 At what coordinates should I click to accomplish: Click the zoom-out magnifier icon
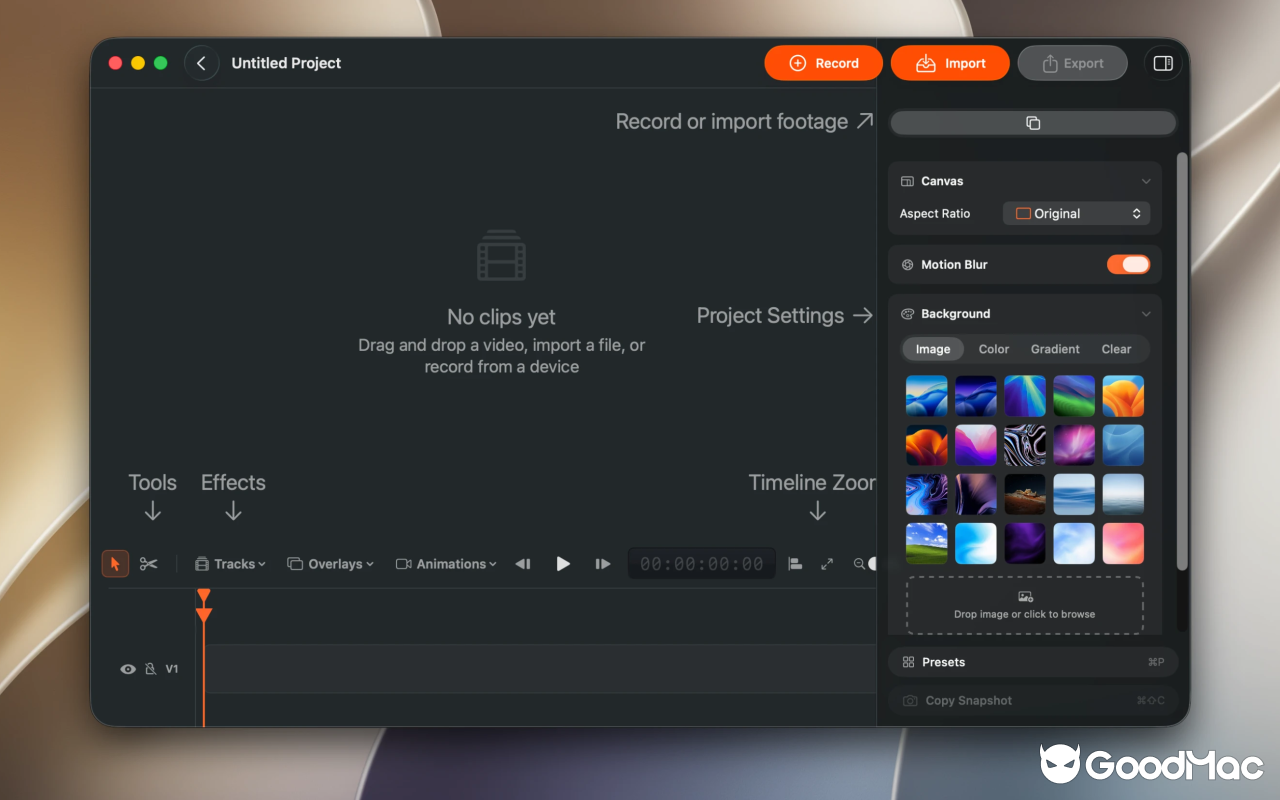click(x=859, y=564)
